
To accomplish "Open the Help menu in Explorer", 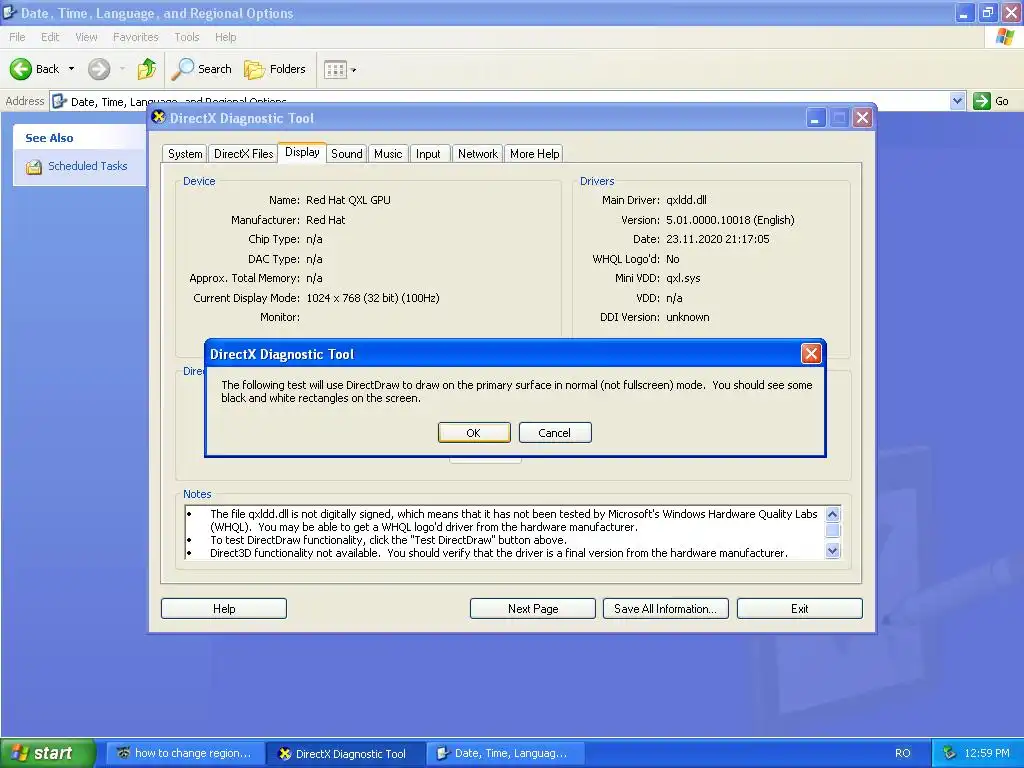I will pos(225,37).
